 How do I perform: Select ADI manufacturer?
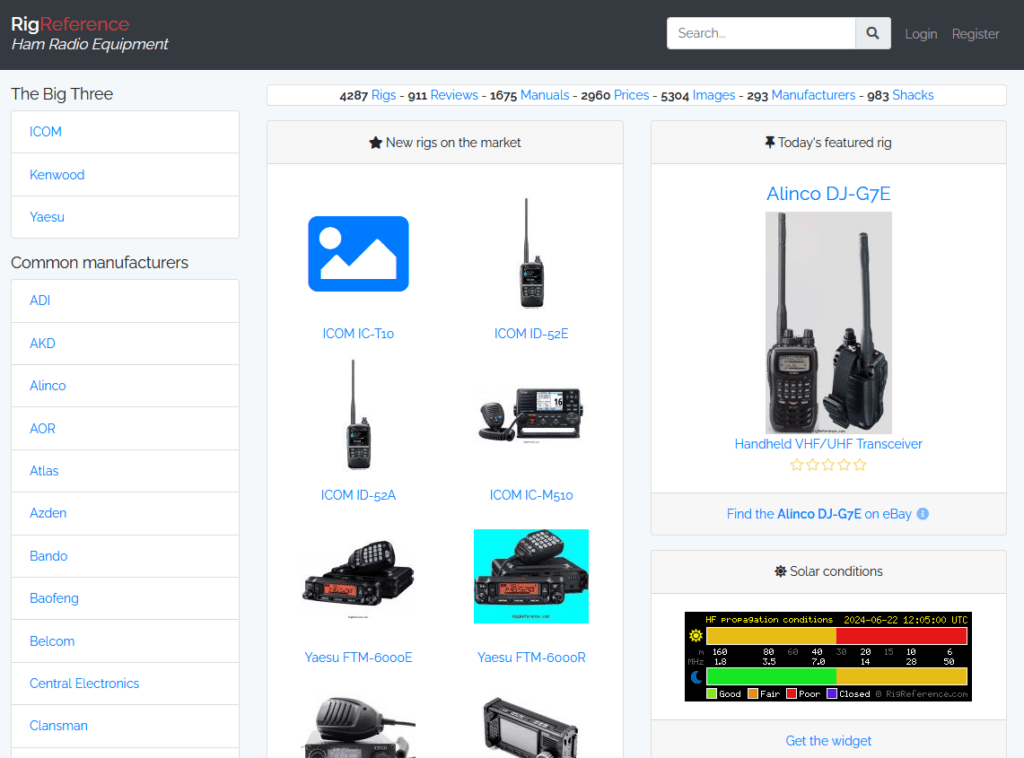[x=125, y=300]
